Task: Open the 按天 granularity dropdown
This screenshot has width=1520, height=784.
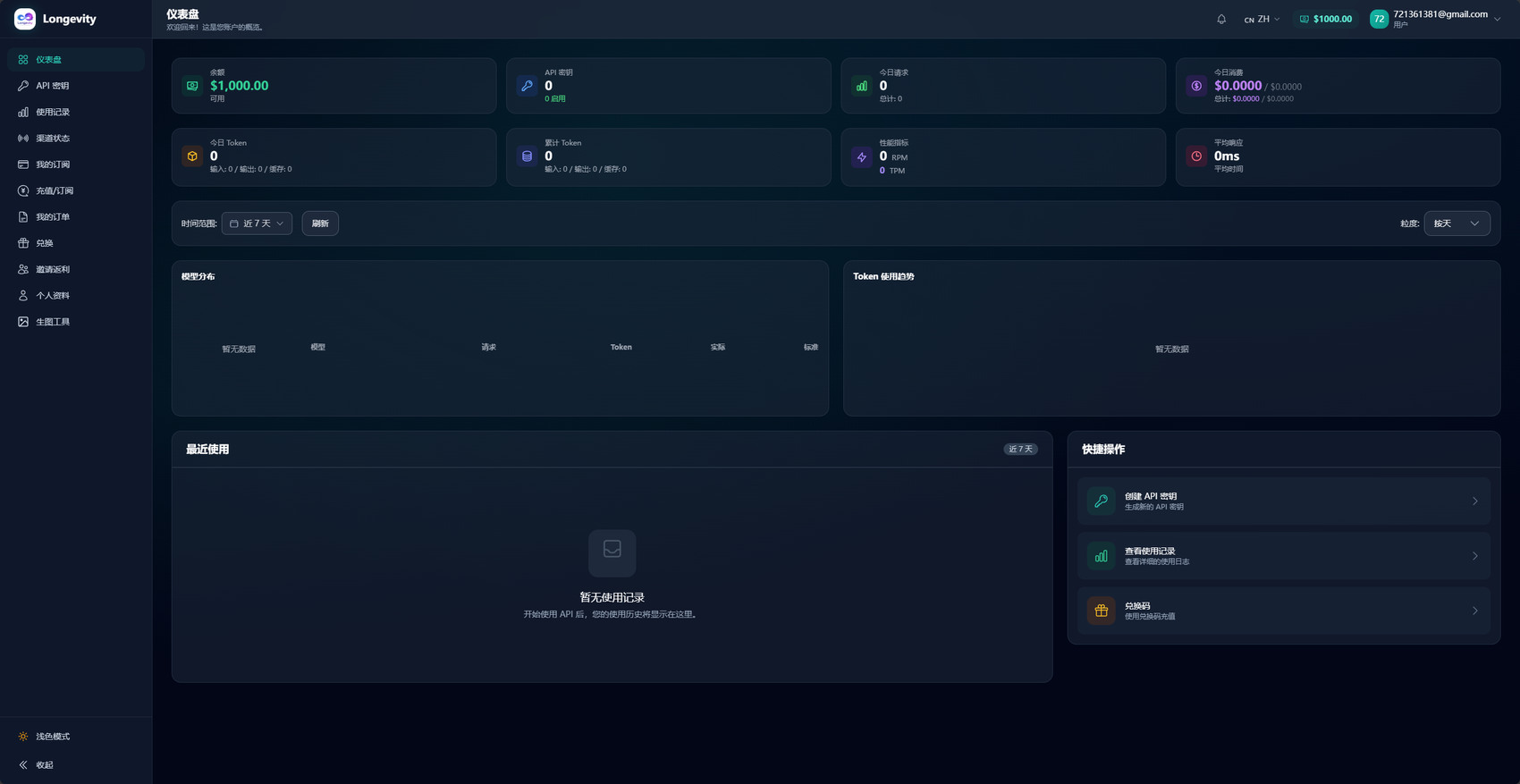Action: tap(1457, 223)
